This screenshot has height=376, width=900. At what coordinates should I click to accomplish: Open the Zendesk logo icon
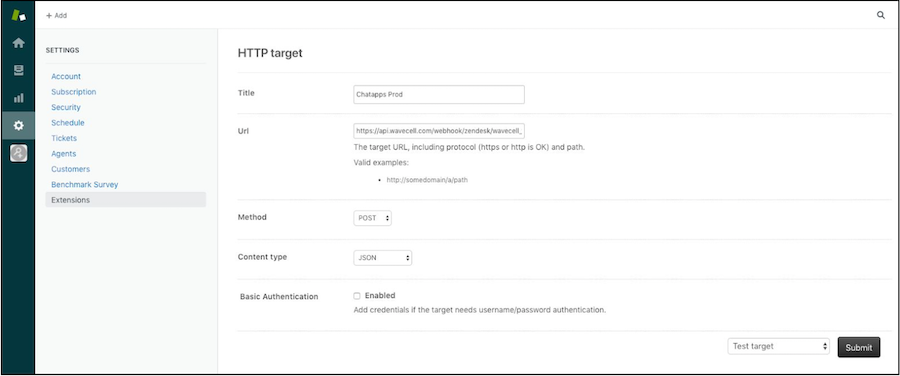(18, 15)
